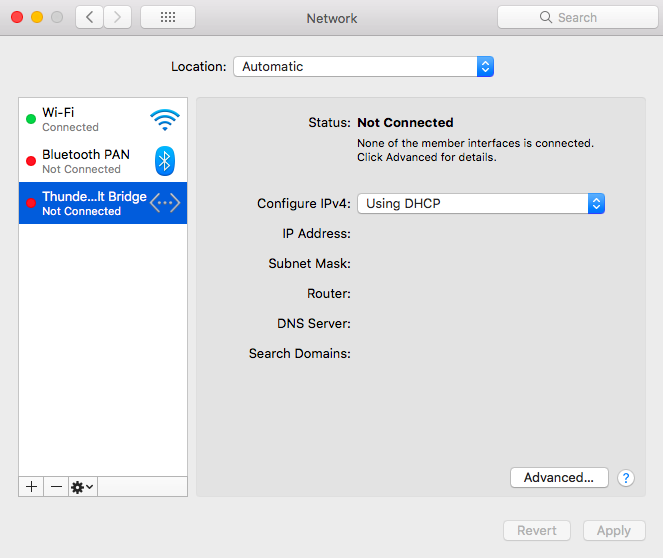Remove selected service with minus button

tap(56, 487)
